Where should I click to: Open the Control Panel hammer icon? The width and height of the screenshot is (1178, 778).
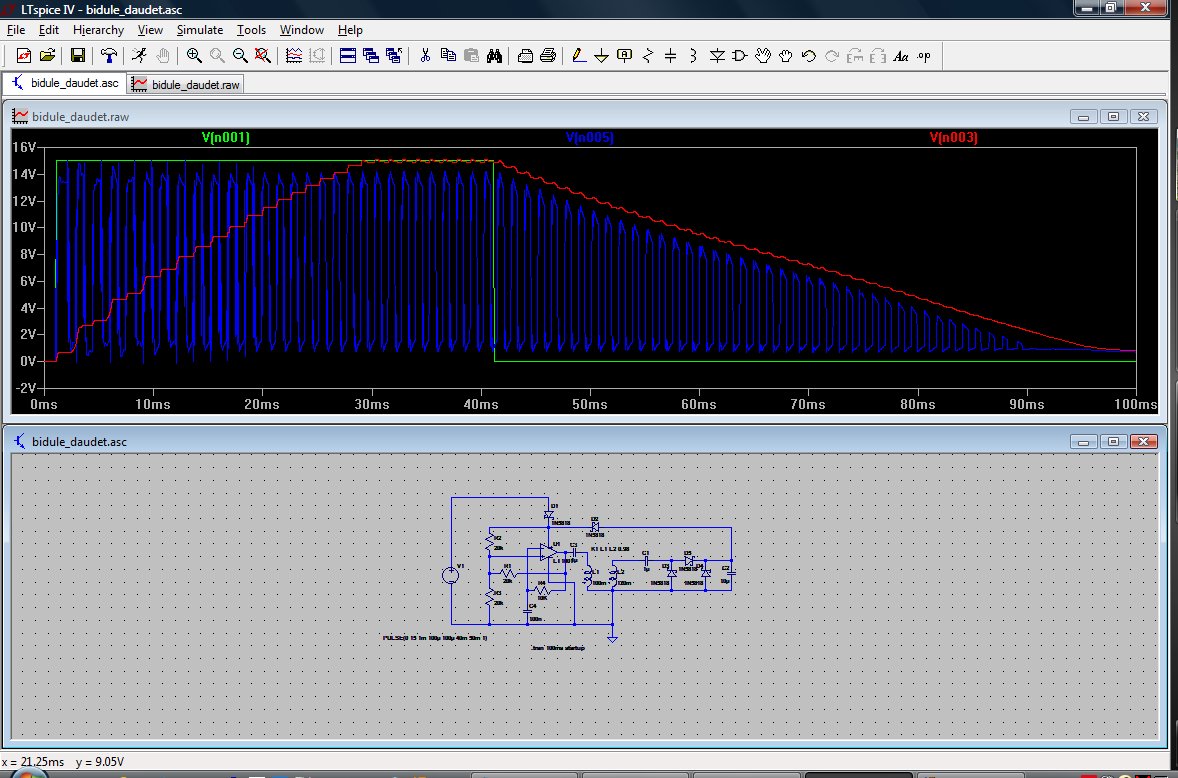(x=110, y=56)
